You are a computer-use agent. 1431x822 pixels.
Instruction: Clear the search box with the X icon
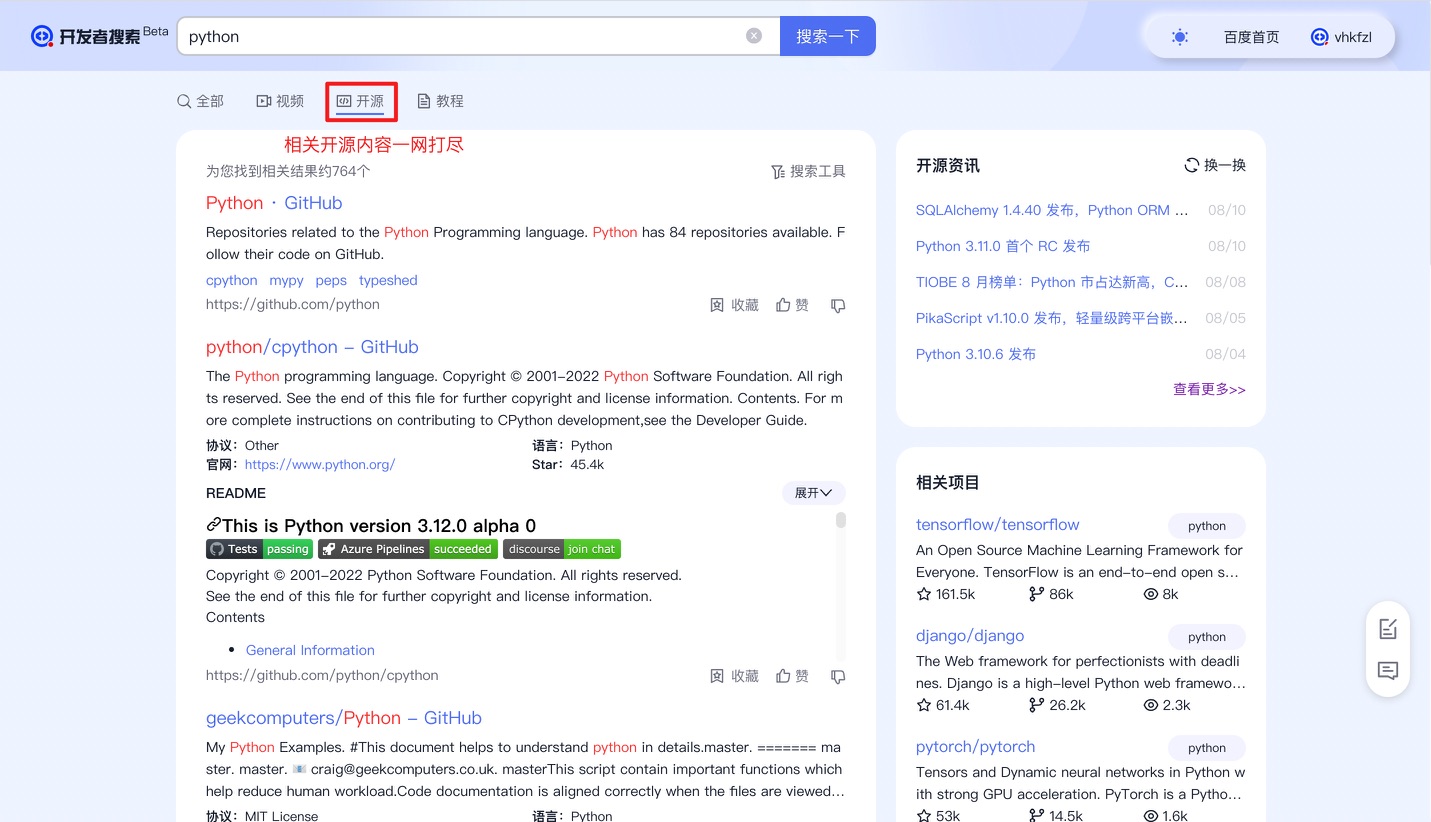click(754, 36)
